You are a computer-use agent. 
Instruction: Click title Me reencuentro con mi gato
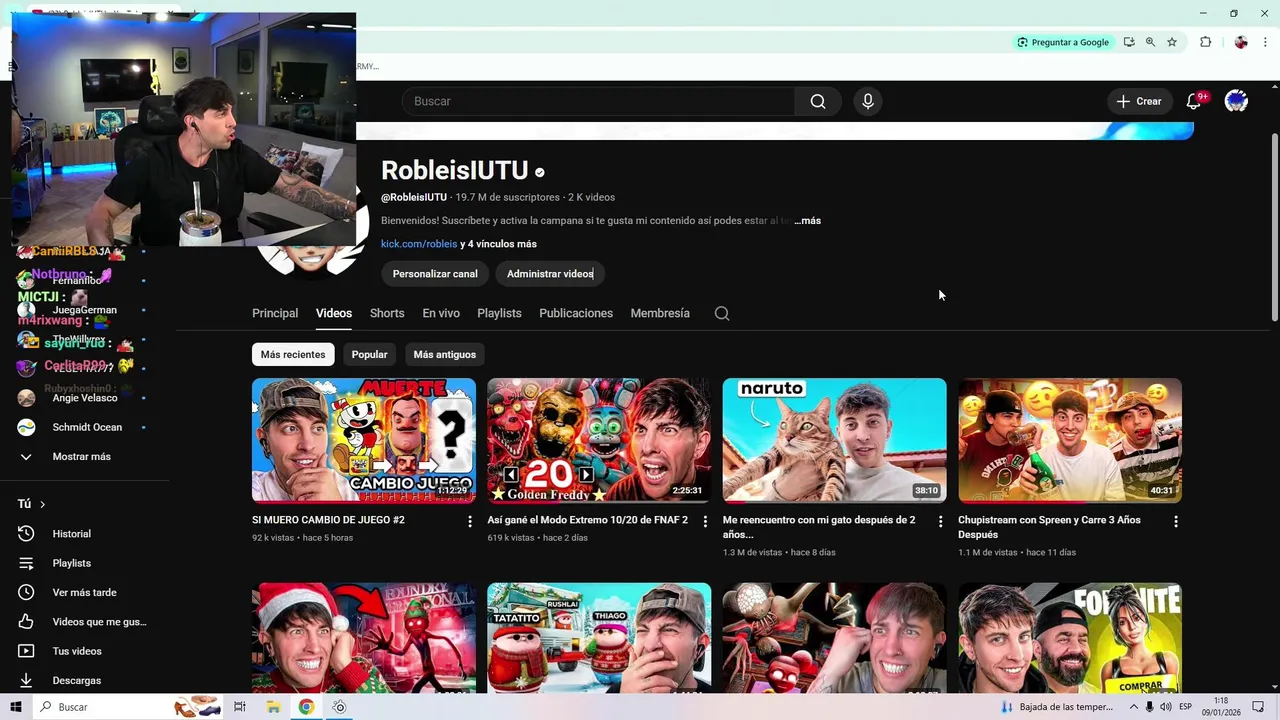click(x=819, y=527)
